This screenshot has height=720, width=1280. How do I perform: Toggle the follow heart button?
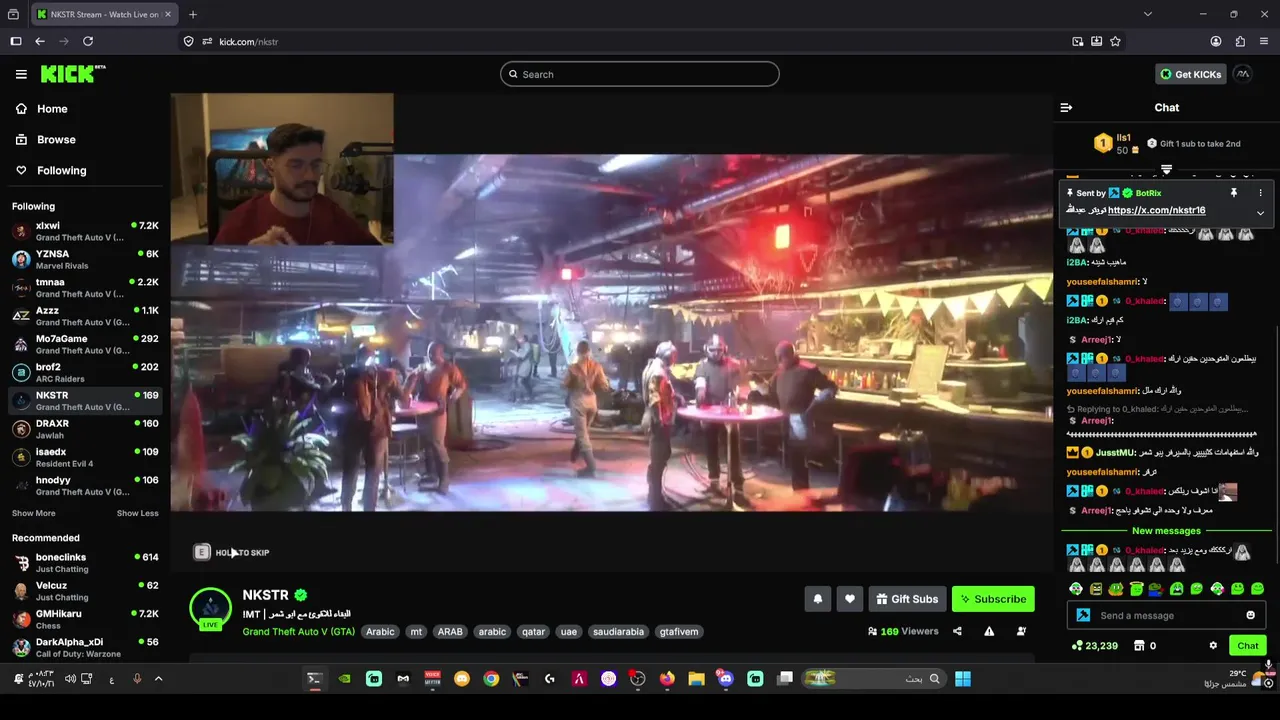[849, 599]
